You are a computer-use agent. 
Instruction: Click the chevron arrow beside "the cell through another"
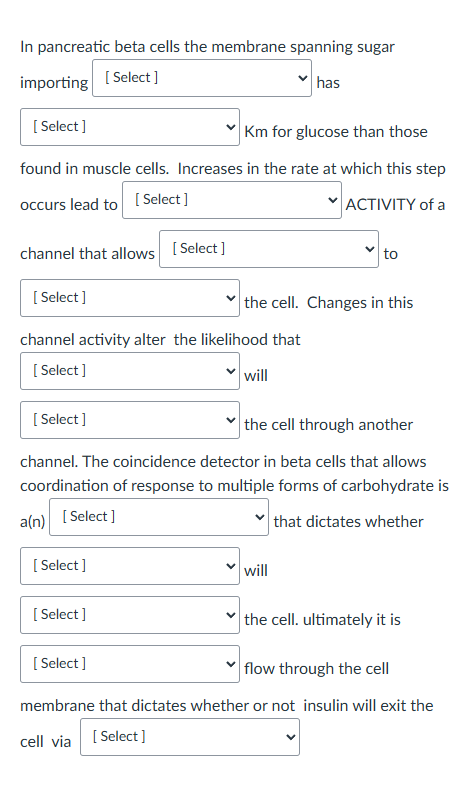(x=230, y=420)
